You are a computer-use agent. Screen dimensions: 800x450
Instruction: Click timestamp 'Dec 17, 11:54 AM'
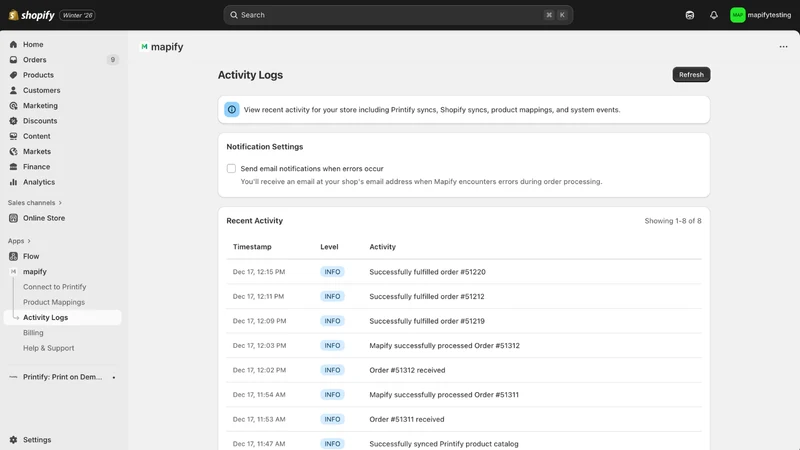(259, 394)
